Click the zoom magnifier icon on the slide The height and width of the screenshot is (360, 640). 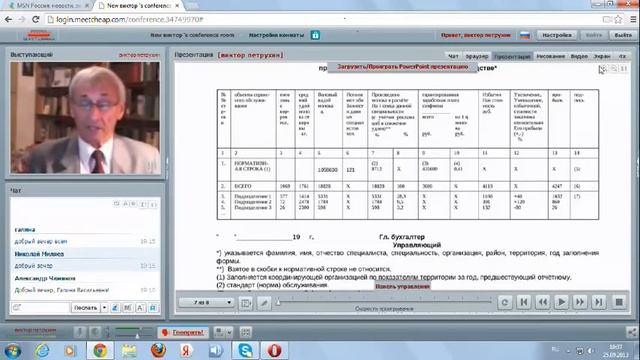point(613,69)
